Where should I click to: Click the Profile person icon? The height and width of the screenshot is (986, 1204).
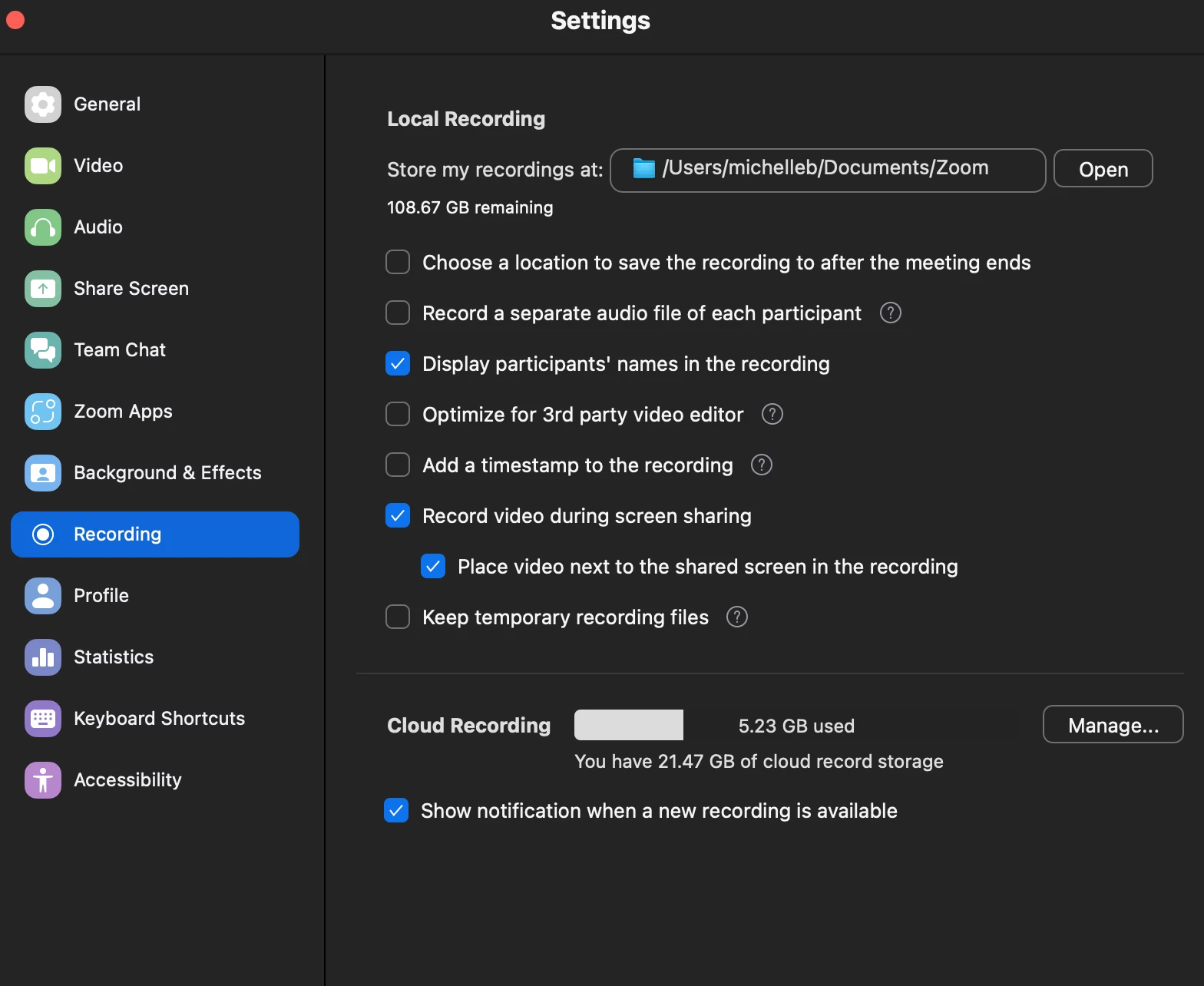pyautogui.click(x=43, y=596)
